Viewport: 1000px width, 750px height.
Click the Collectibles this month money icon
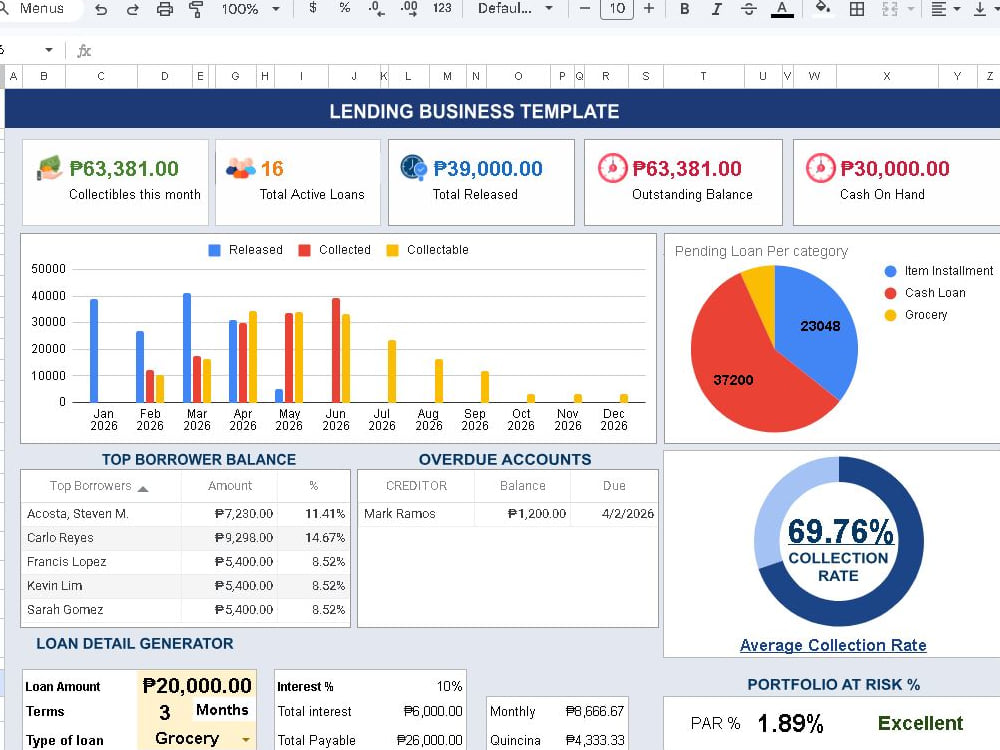pyautogui.click(x=49, y=168)
